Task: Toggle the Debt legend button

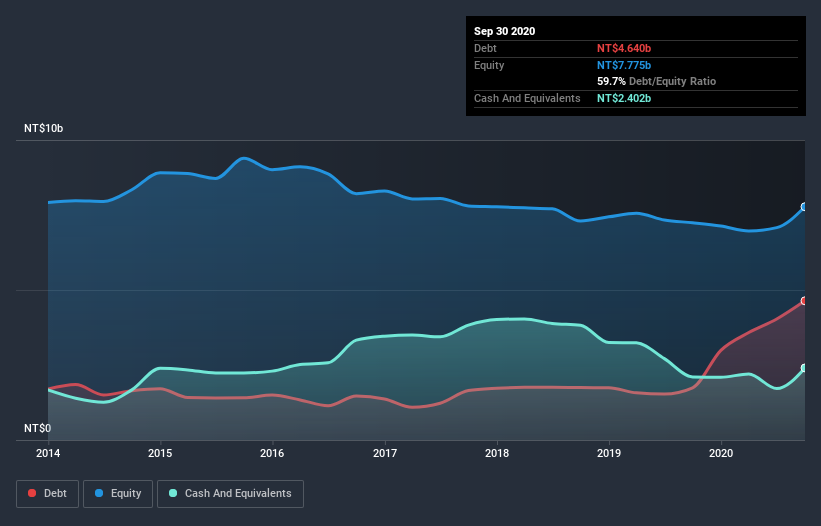Action: (48, 494)
